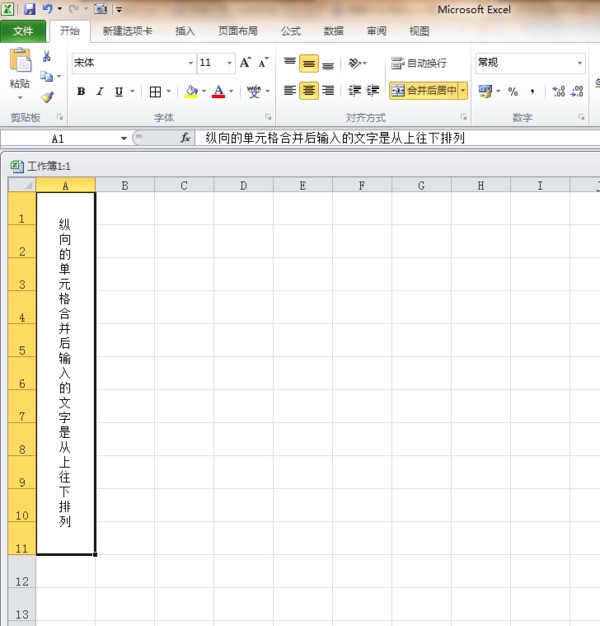Click the Increase Font Size icon
This screenshot has height=626, width=600.
point(245,63)
